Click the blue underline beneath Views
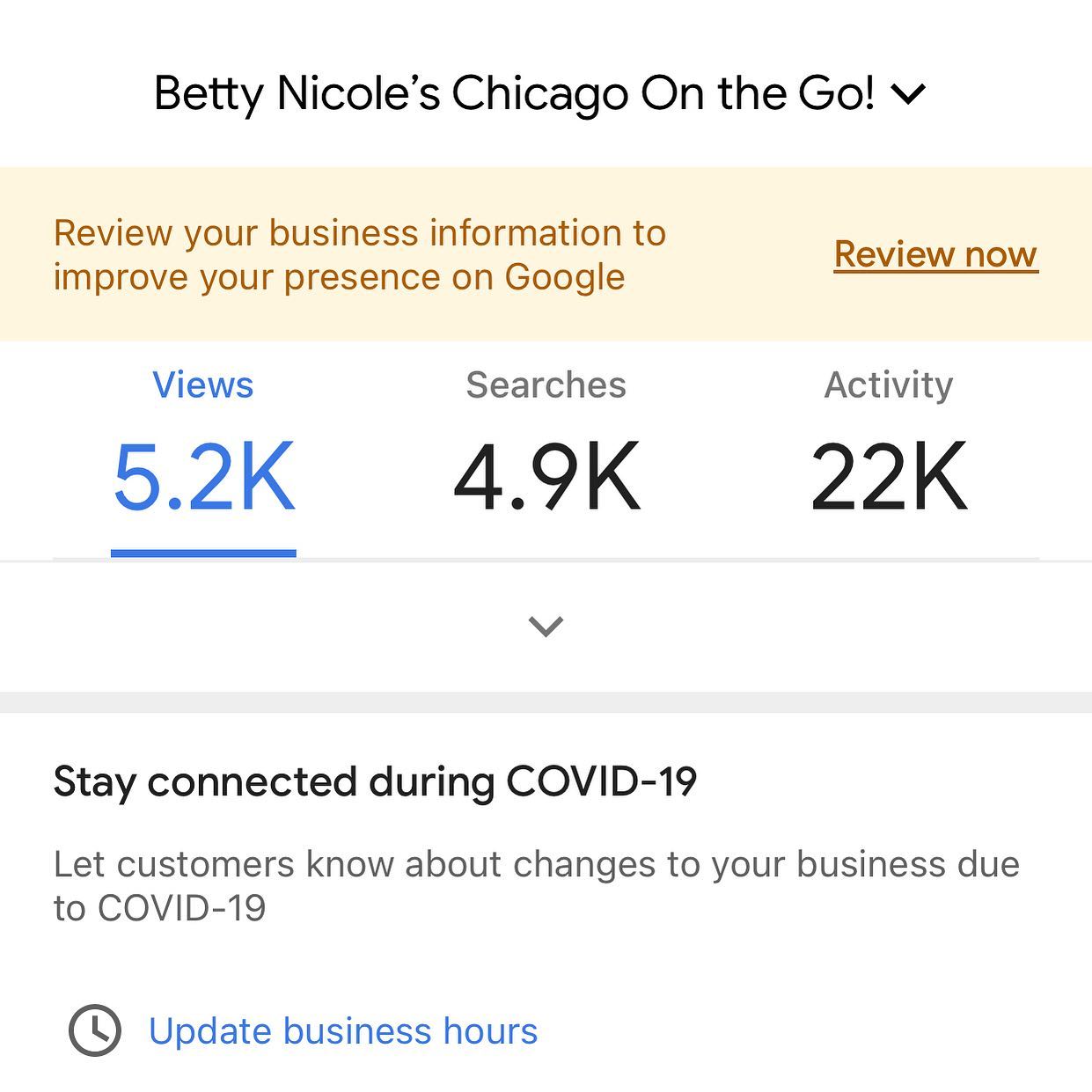The width and height of the screenshot is (1092, 1092). click(x=203, y=553)
